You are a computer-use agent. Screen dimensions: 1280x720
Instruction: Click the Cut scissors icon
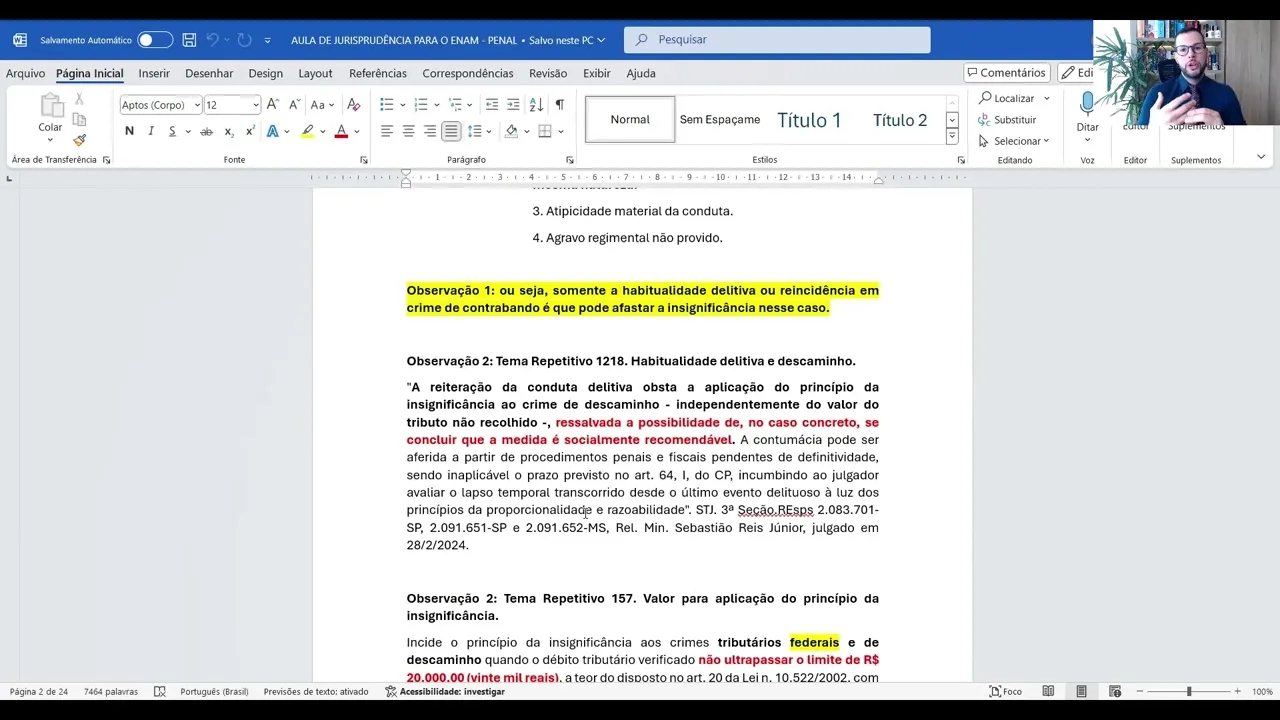click(x=79, y=99)
